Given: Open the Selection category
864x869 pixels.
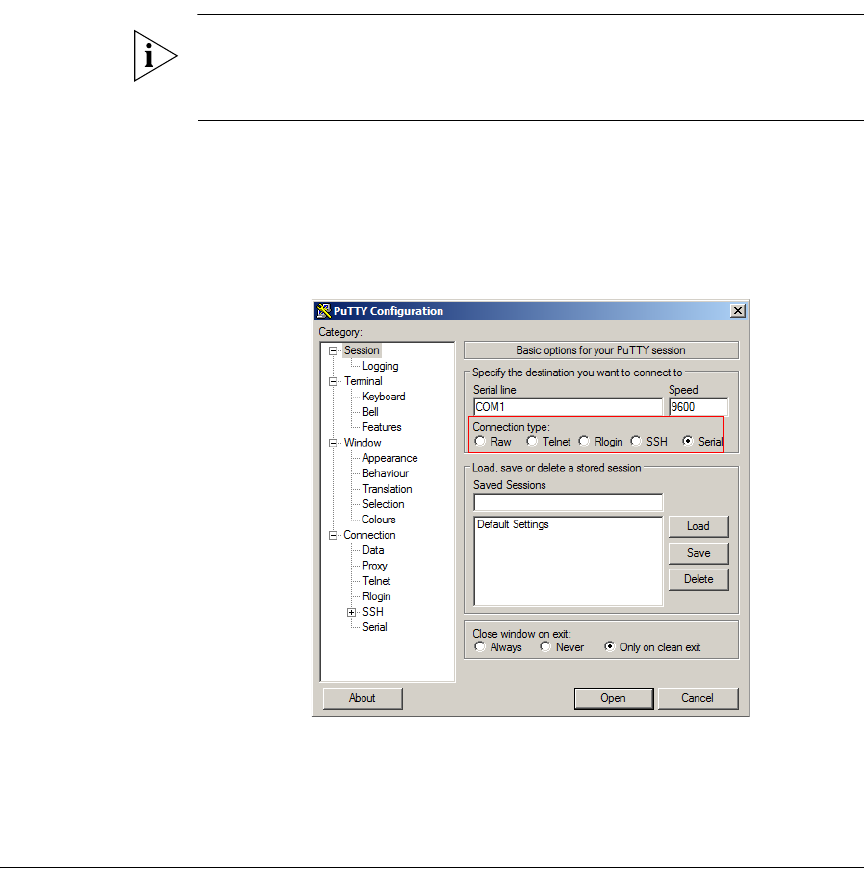Looking at the screenshot, I should click(x=383, y=504).
